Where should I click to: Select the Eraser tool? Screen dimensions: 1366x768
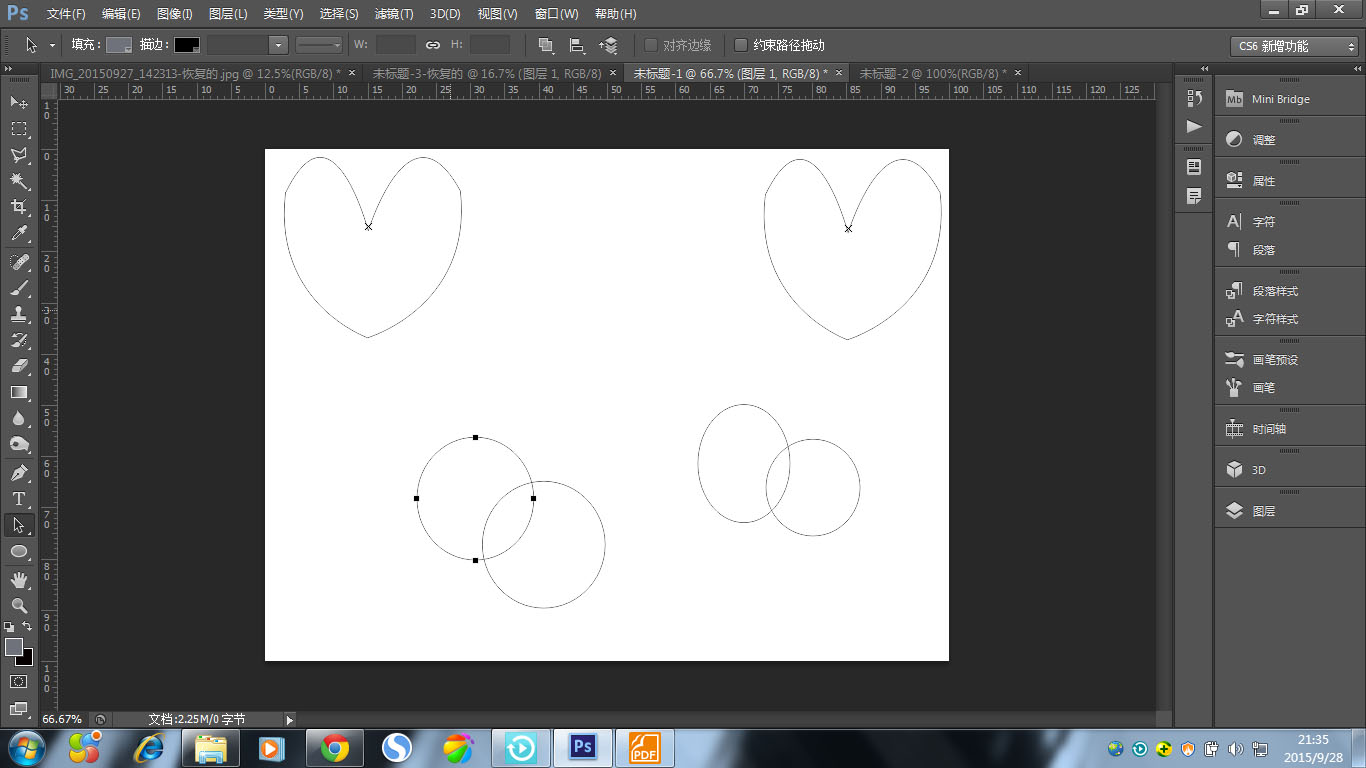tap(19, 366)
